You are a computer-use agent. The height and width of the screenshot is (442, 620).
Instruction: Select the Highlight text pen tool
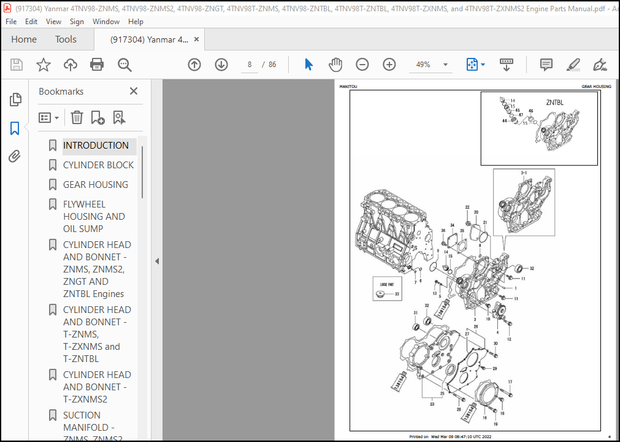(x=573, y=64)
